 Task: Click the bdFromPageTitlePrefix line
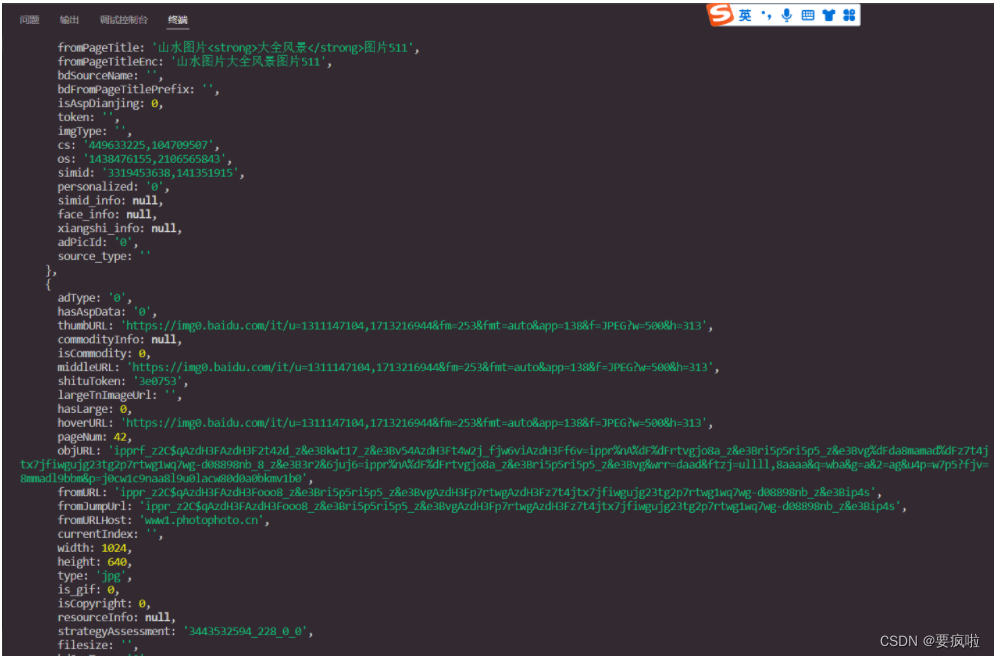[x=138, y=90]
